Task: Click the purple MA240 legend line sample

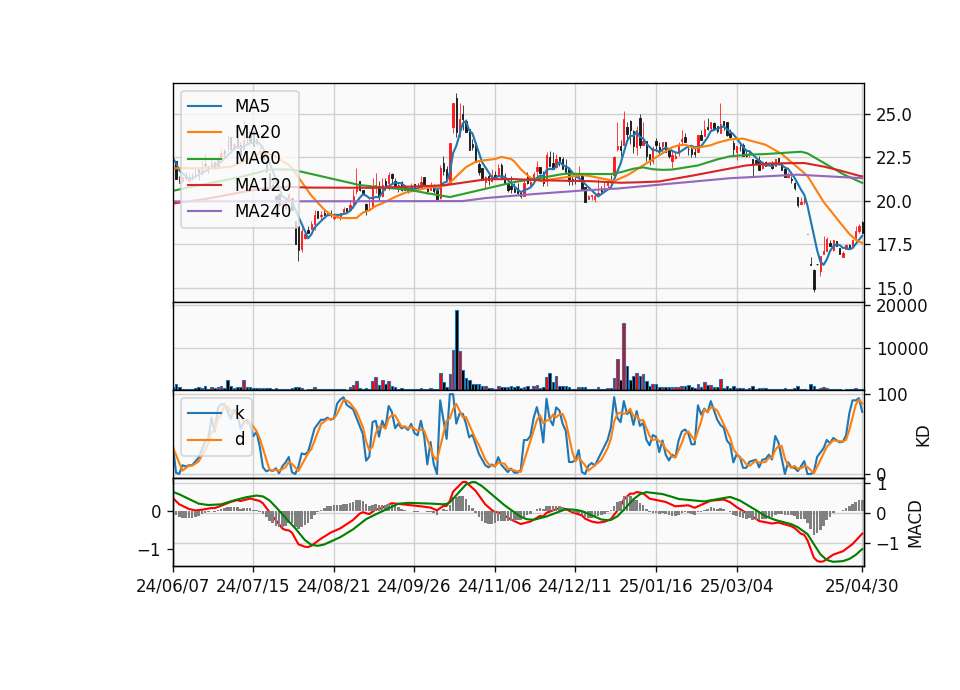Action: pyautogui.click(x=204, y=211)
